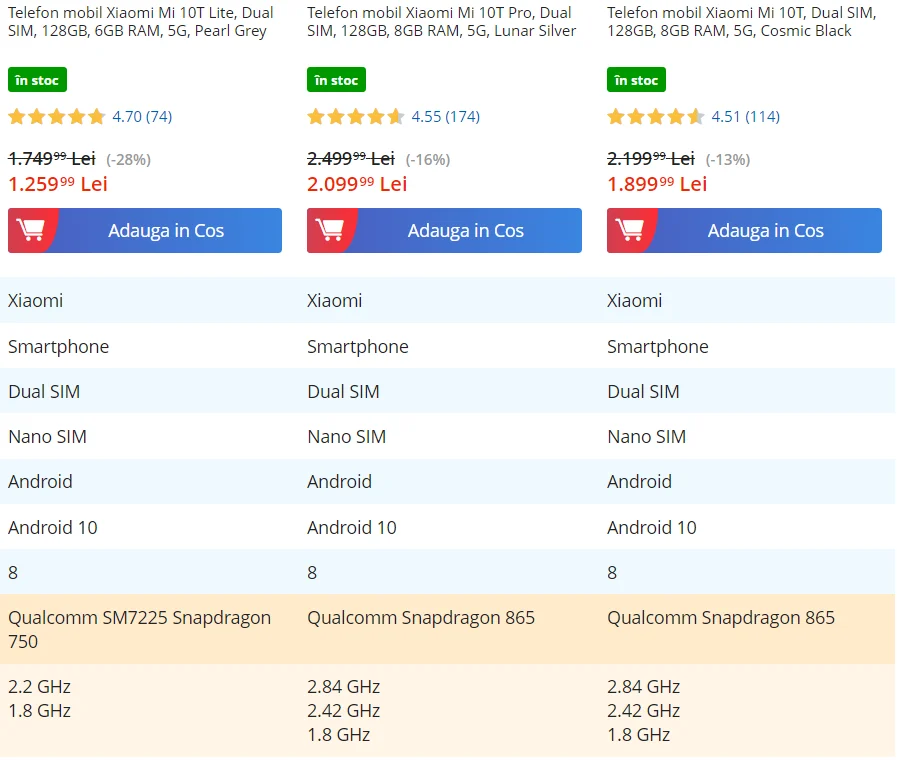Image resolution: width=899 pixels, height=760 pixels.
Task: Click old price 1.749,99 Lei
Action: coord(52,159)
